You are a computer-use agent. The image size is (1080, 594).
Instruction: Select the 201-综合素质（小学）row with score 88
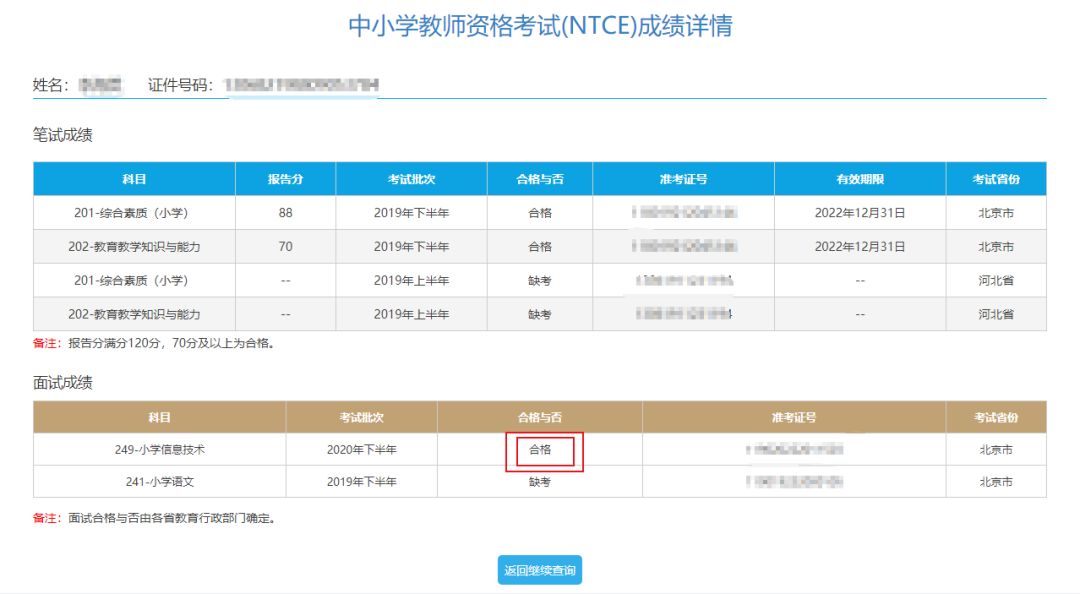133,212
